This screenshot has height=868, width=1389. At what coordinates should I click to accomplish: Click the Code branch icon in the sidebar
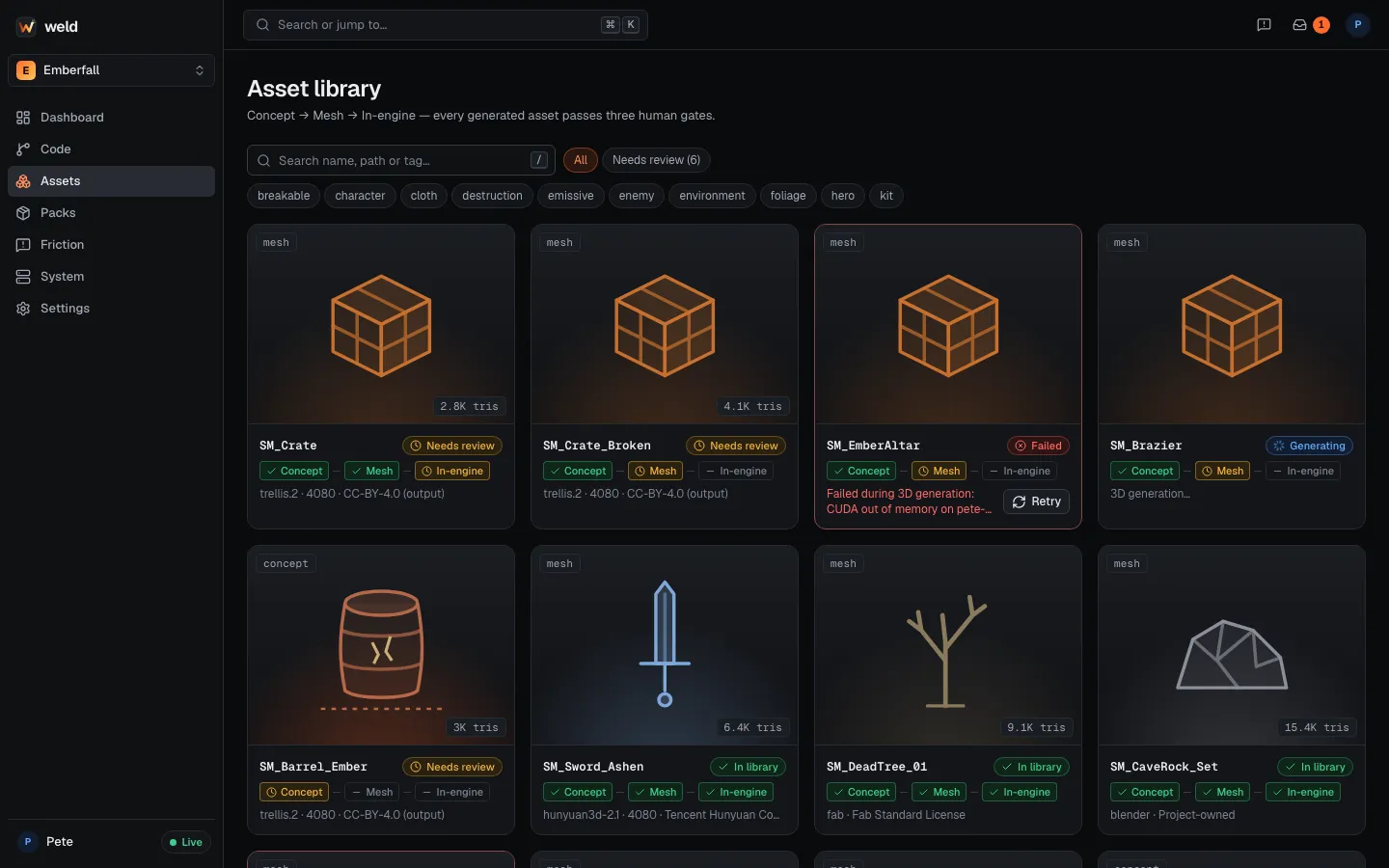(23, 149)
